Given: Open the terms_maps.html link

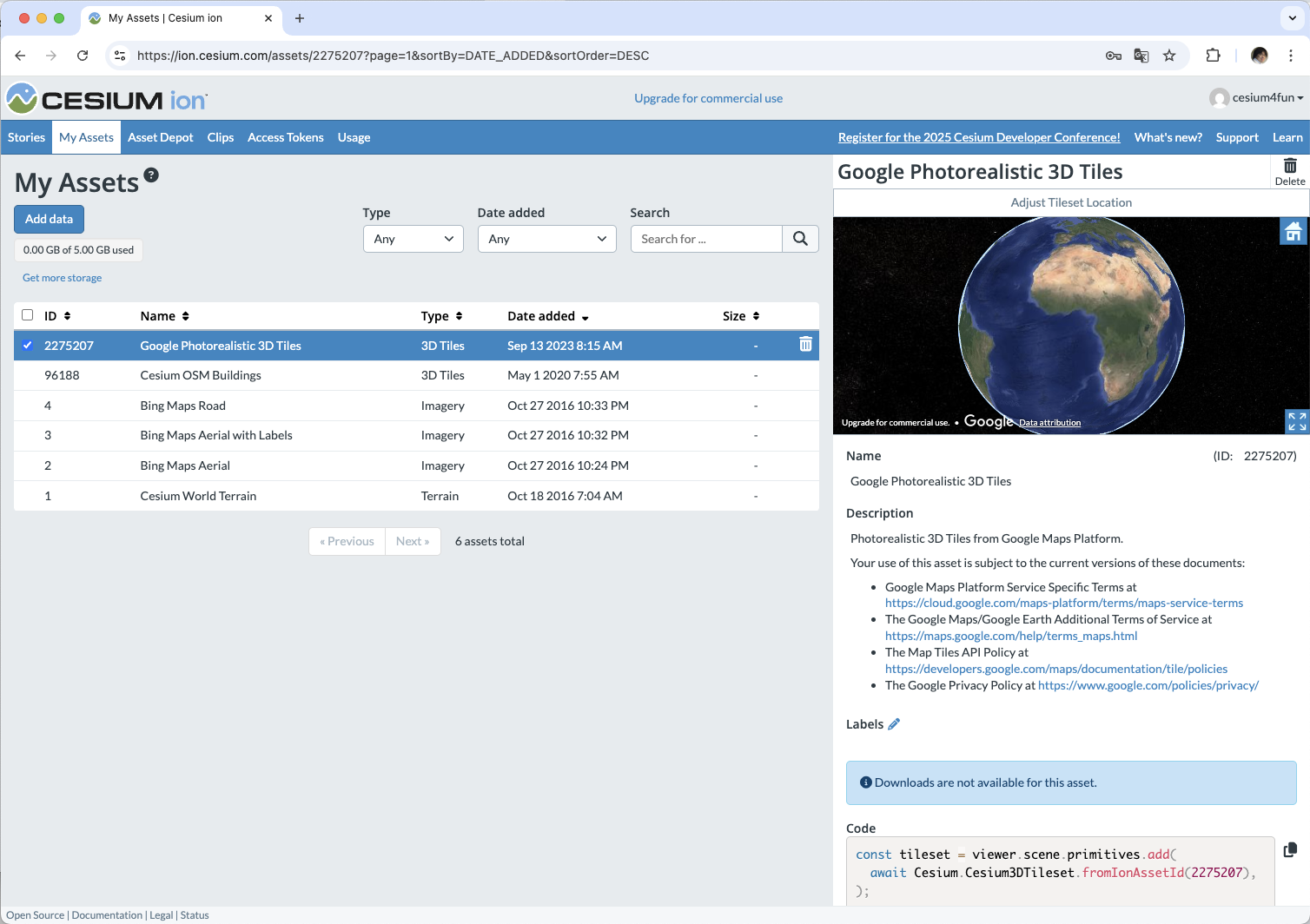Looking at the screenshot, I should coord(1011,636).
